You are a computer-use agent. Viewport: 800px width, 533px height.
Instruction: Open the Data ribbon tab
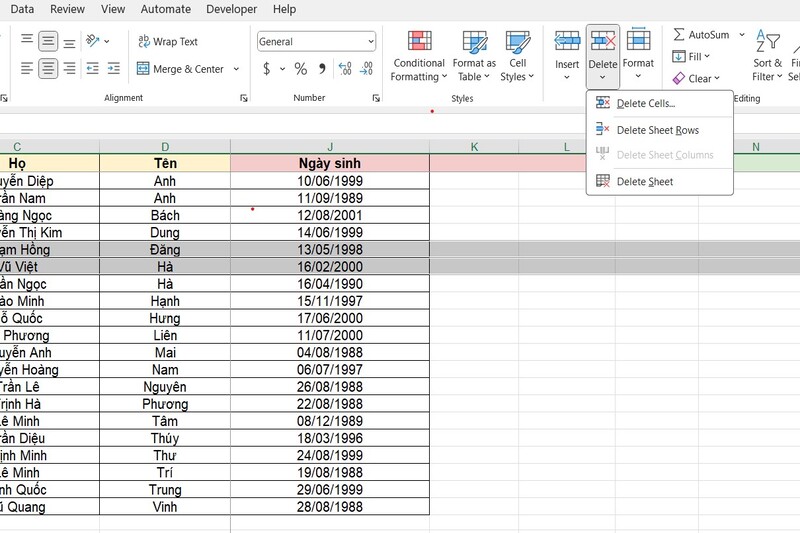pyautogui.click(x=22, y=9)
